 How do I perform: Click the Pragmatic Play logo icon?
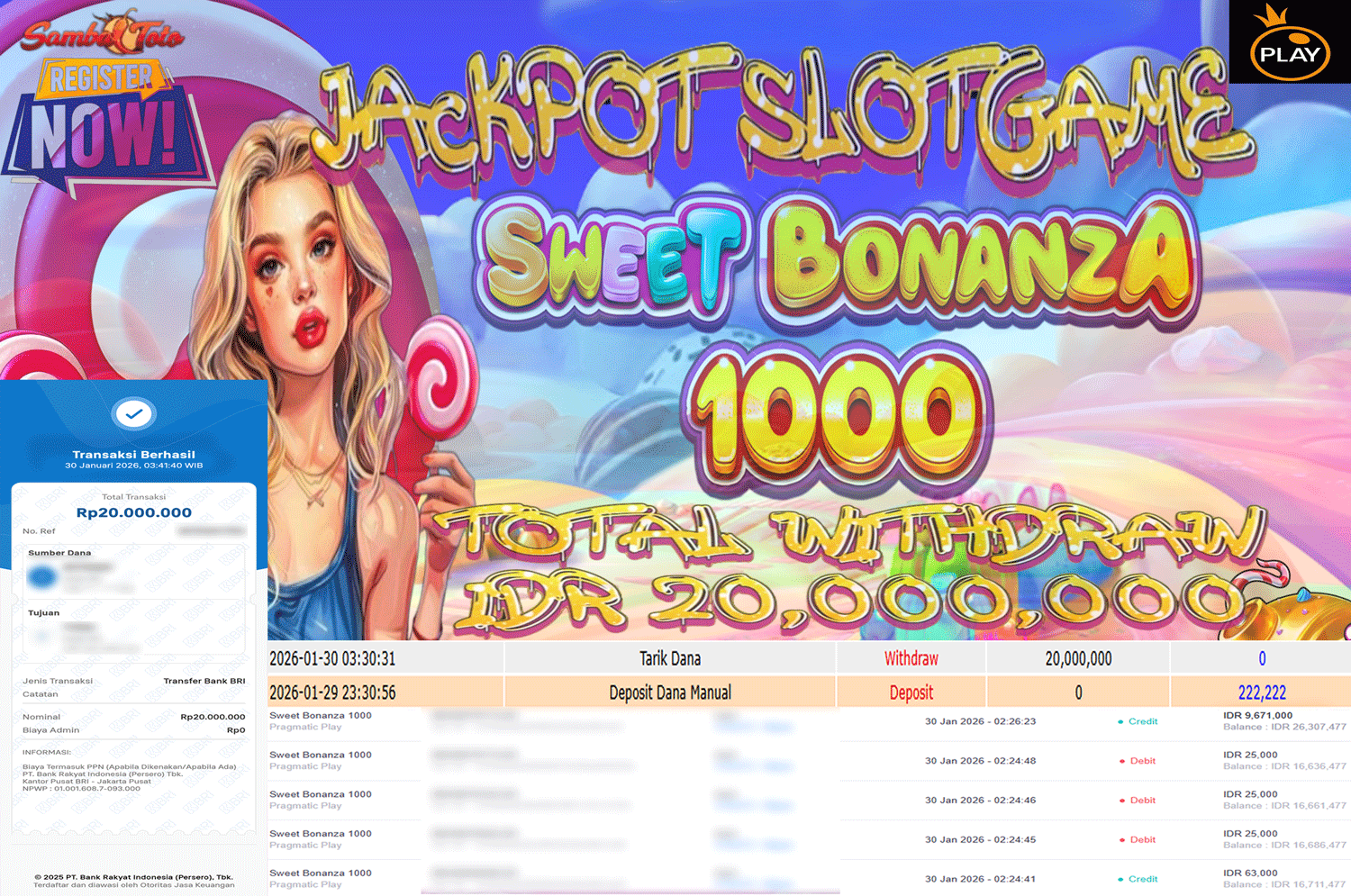click(1290, 42)
